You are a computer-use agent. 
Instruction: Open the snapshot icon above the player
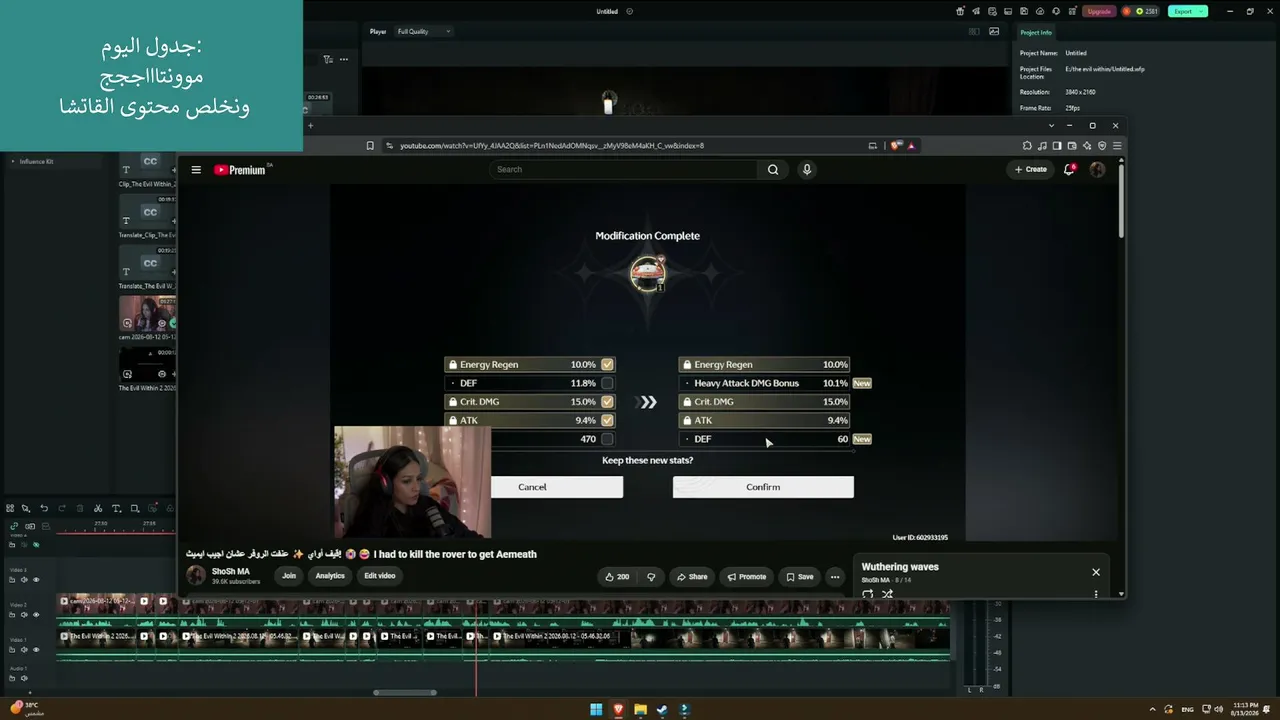[994, 31]
